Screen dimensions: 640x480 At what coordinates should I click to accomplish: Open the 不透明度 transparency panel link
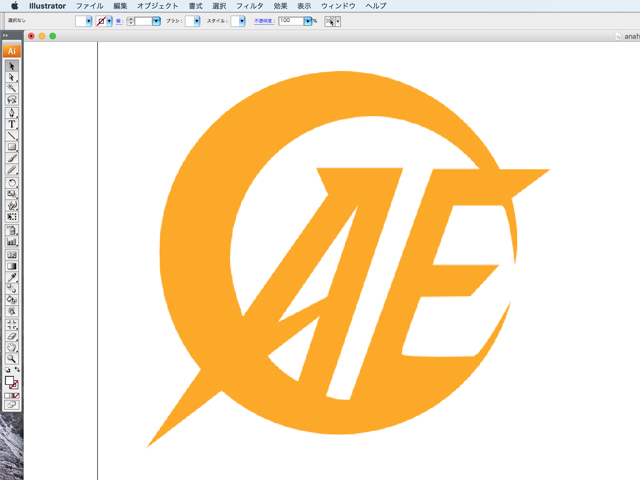pos(264,21)
